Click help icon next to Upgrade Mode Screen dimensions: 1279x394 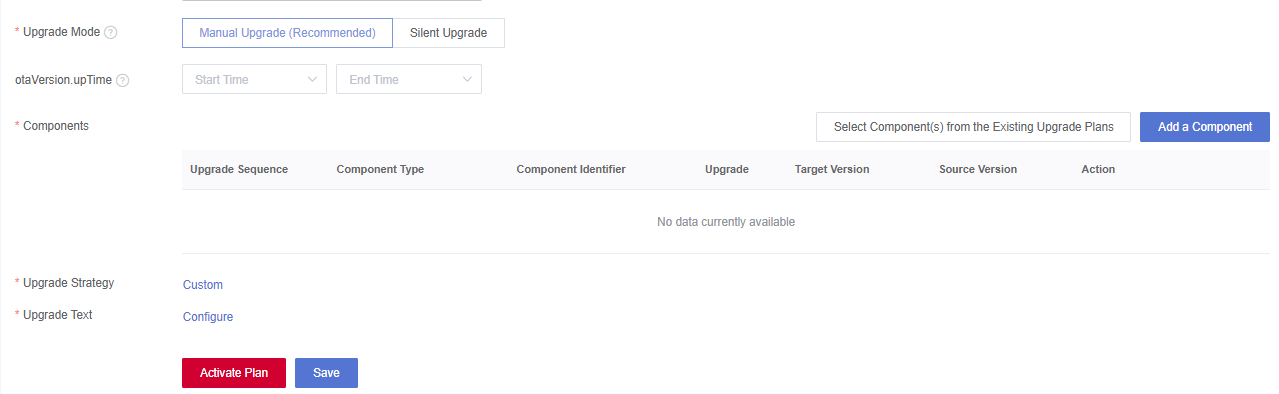[111, 32]
